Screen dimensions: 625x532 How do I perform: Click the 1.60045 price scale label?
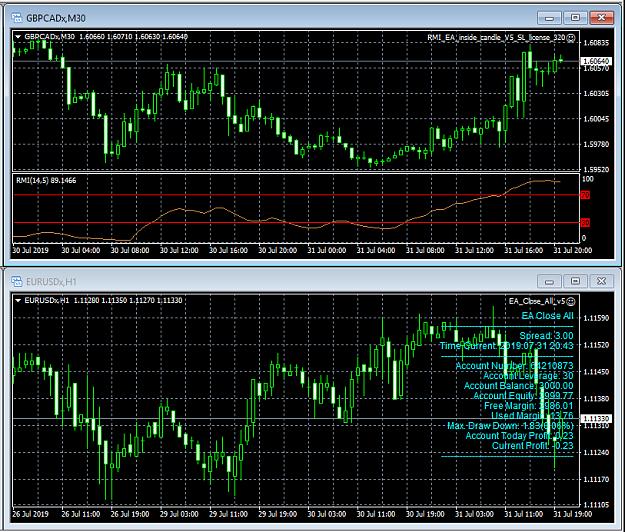coord(596,119)
